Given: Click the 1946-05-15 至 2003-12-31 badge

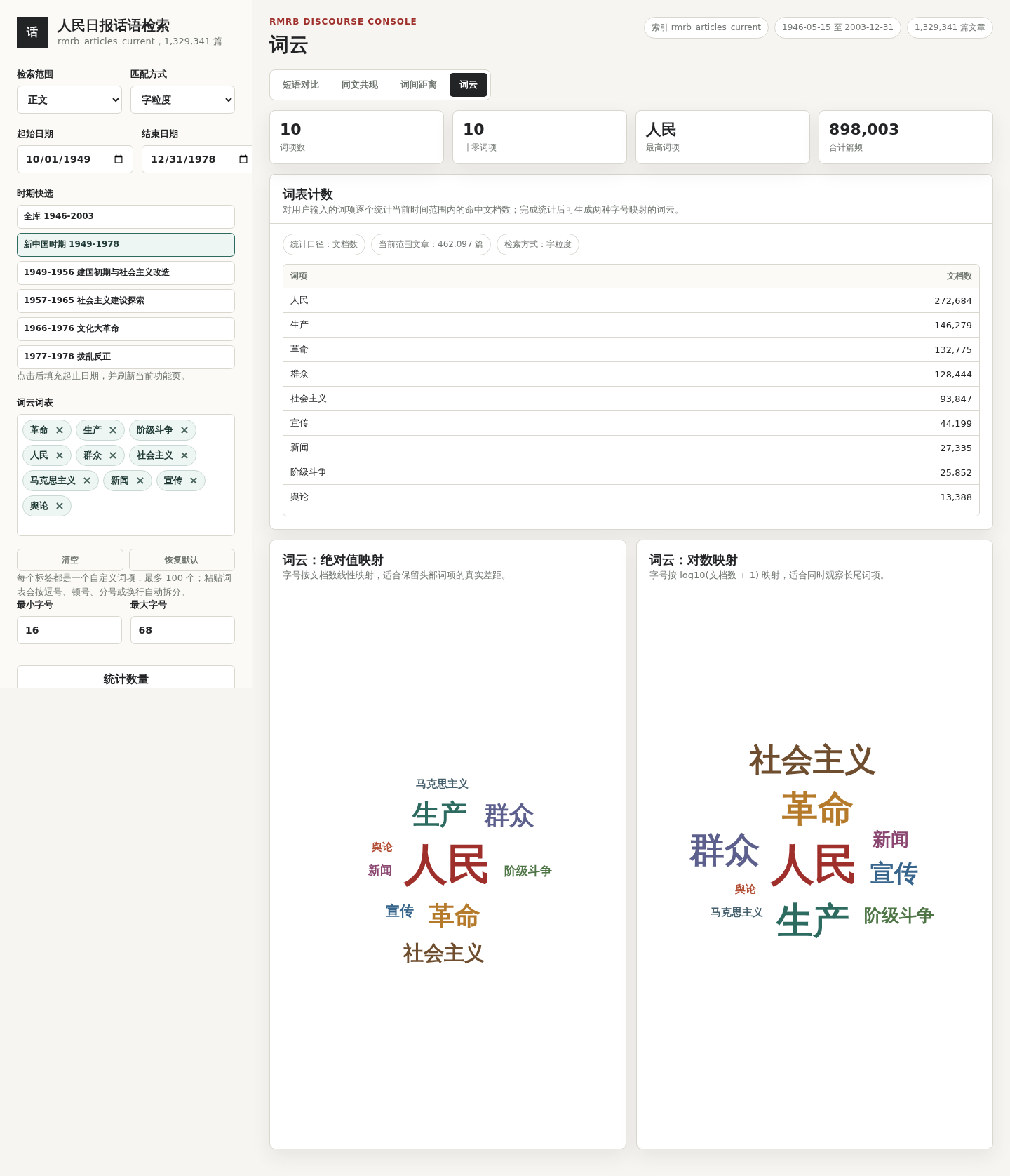Looking at the screenshot, I should (837, 27).
